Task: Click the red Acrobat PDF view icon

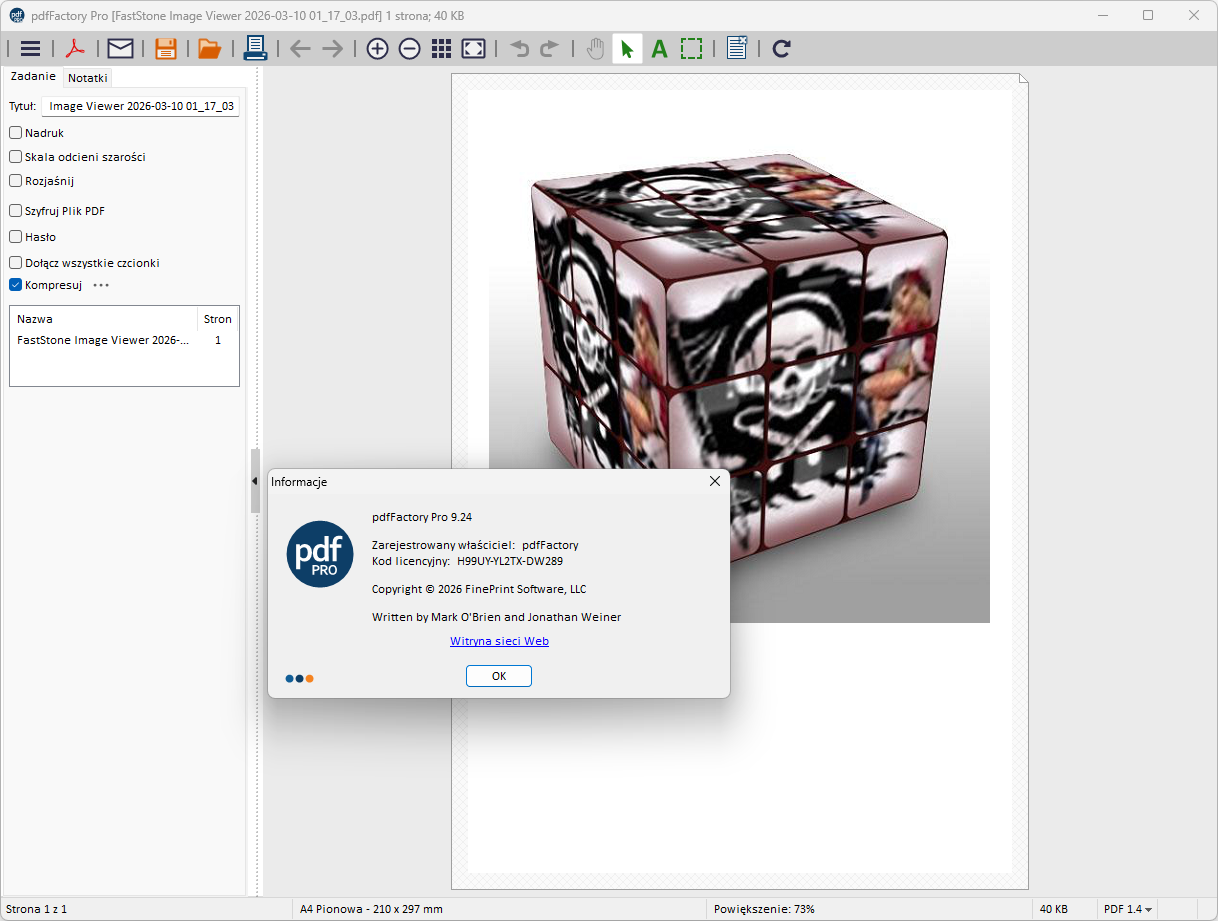Action: point(76,48)
